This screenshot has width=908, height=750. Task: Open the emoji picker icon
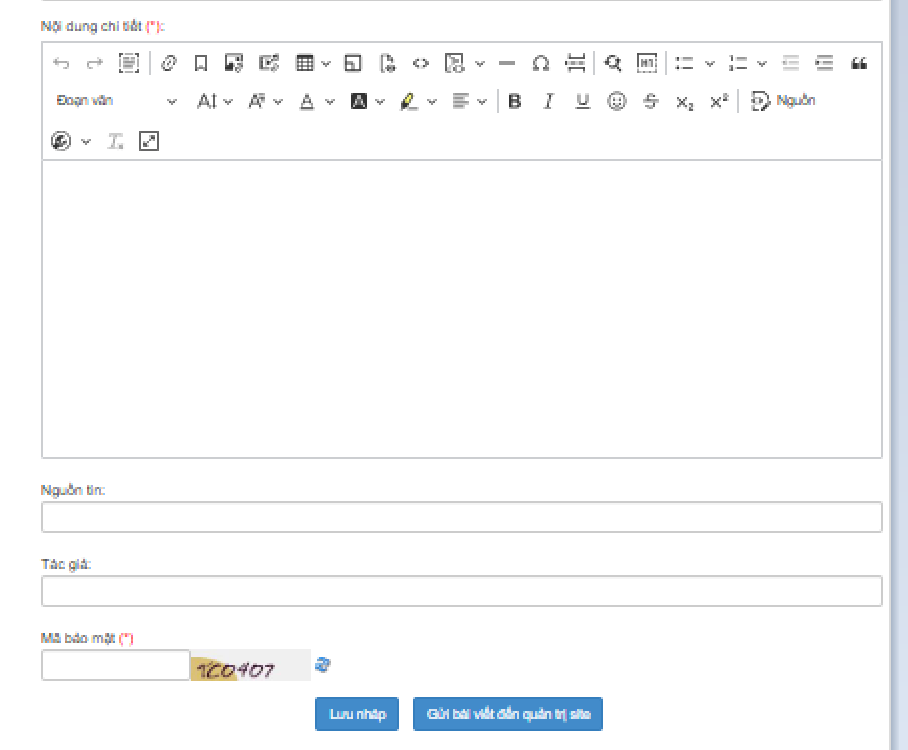(x=617, y=101)
